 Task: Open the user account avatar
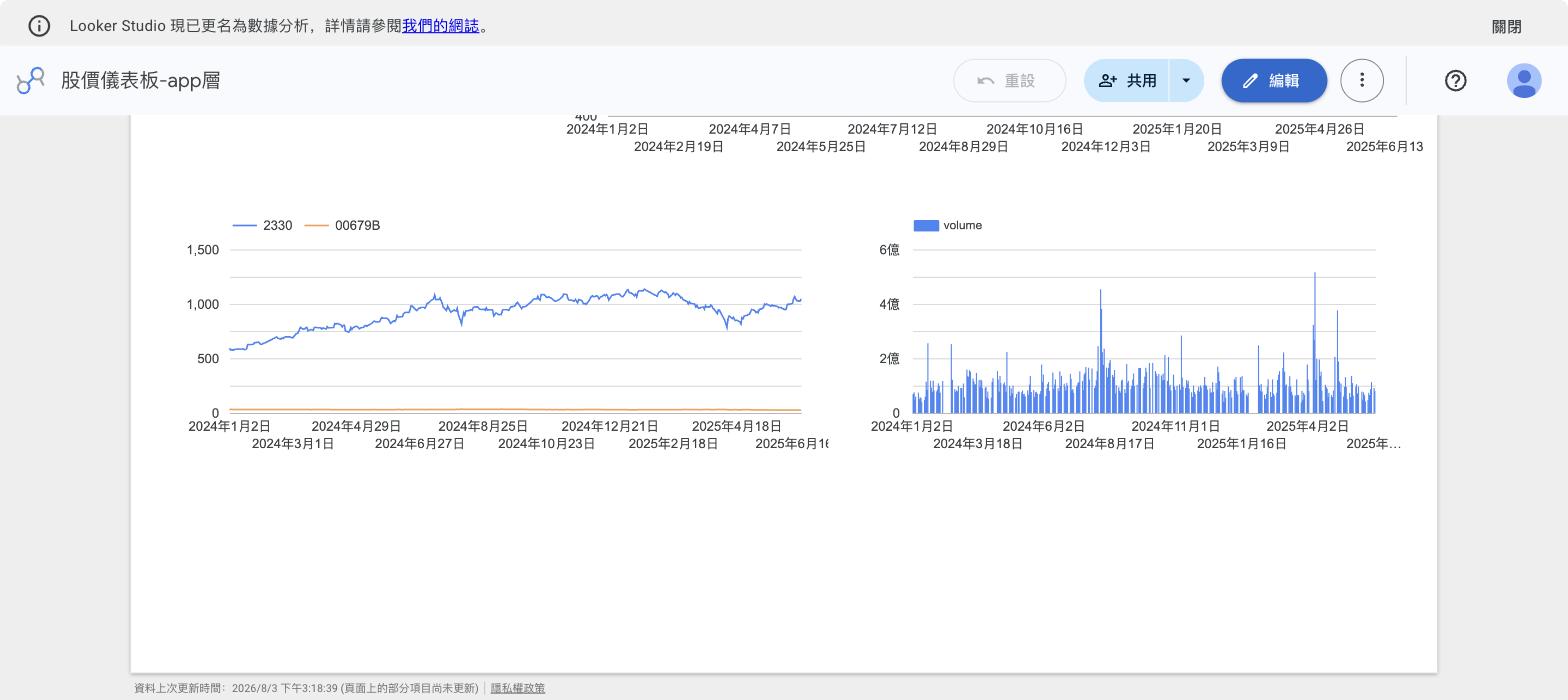coord(1524,81)
